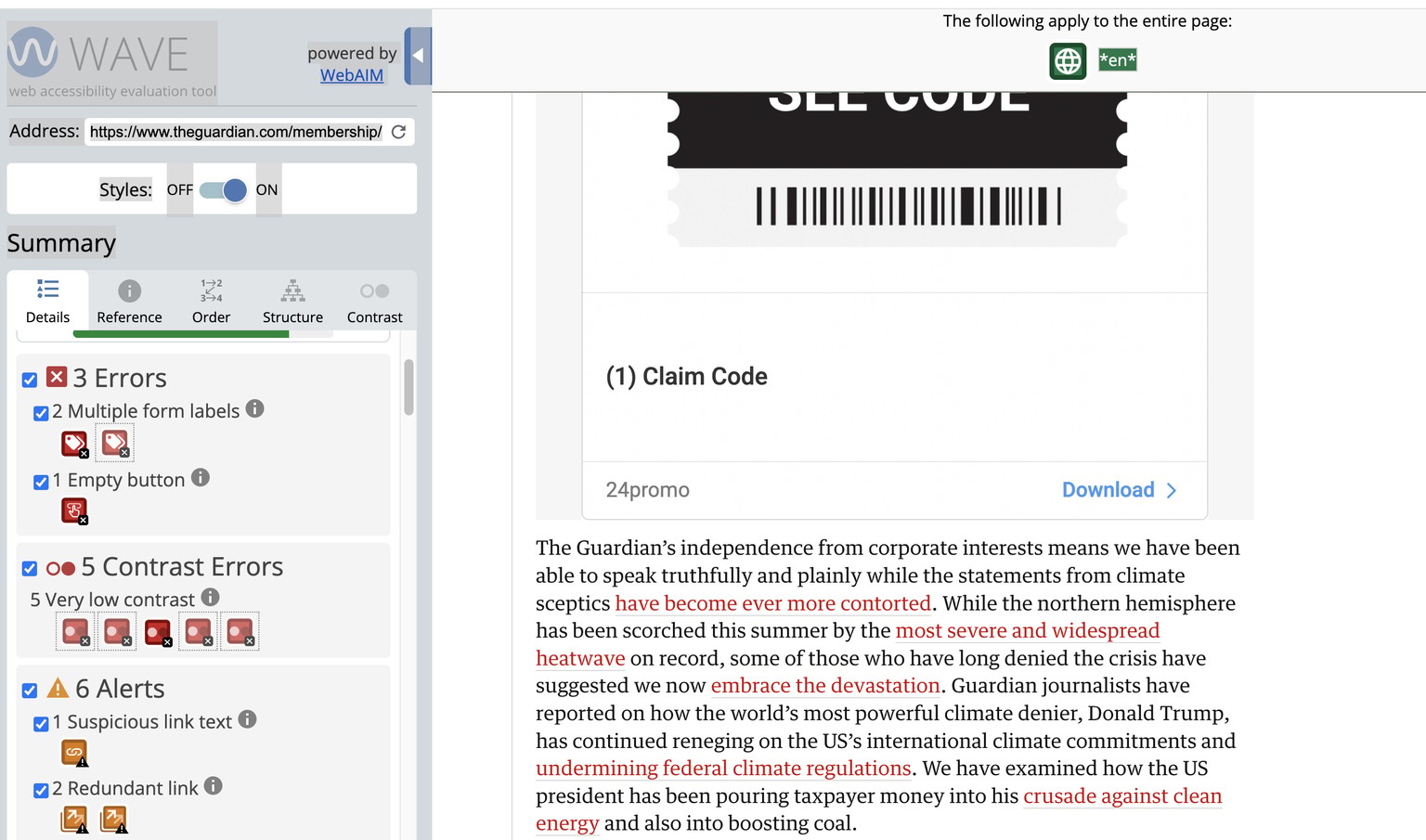Viewport: 1426px width, 840px height.
Task: Click the Address URL input field
Action: (x=236, y=132)
